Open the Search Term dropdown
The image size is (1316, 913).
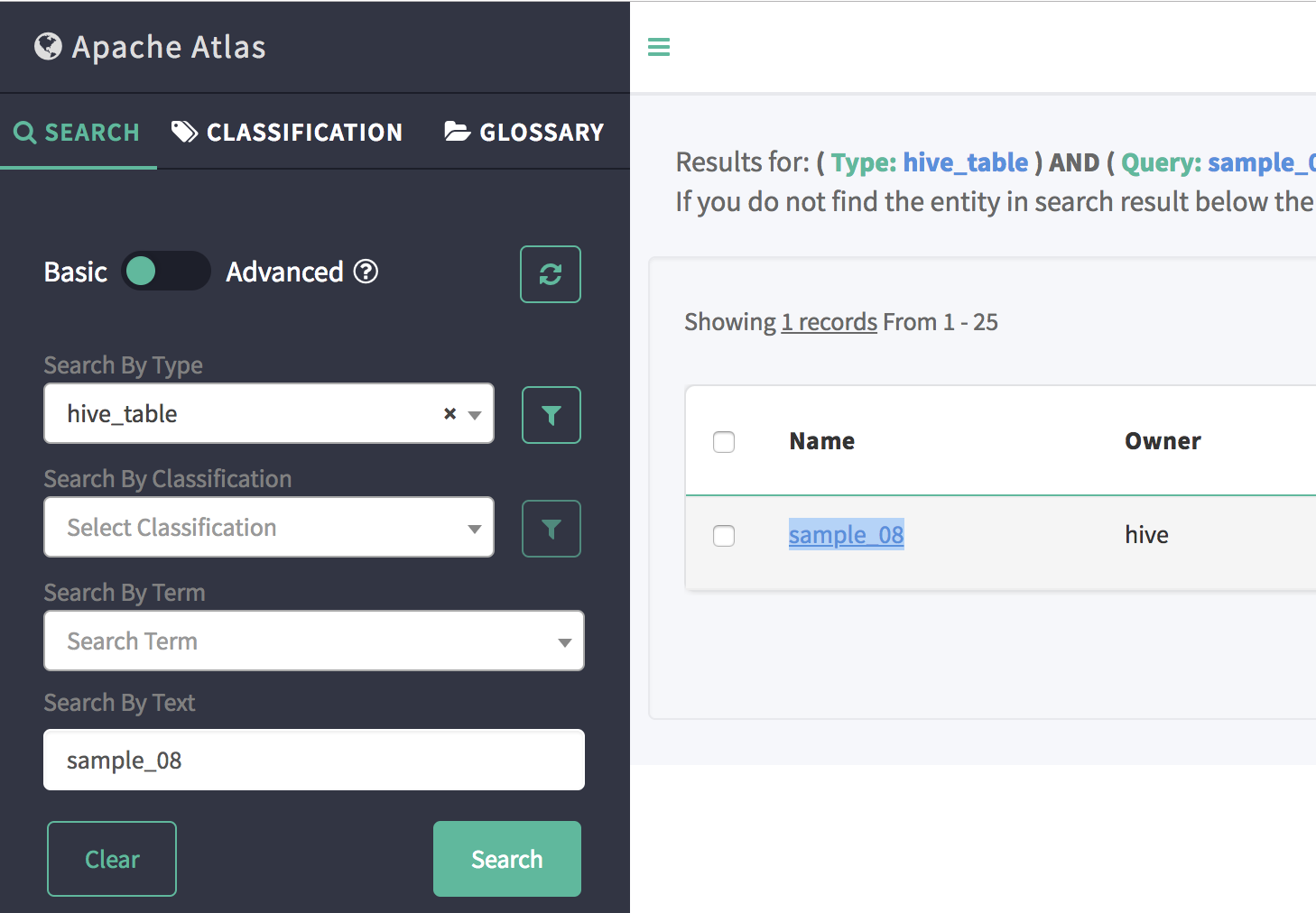click(314, 641)
